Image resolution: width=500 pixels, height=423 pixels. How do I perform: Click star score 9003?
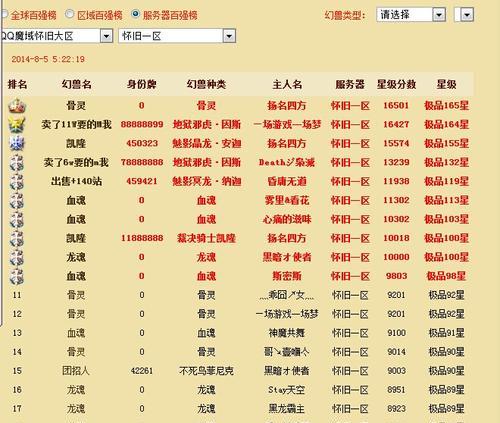[396, 371]
